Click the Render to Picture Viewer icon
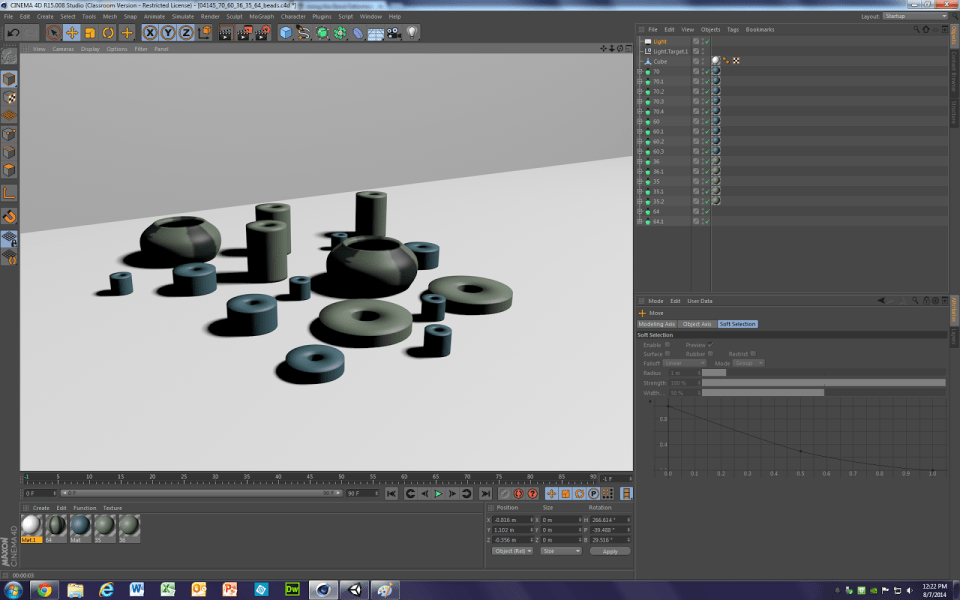This screenshot has height=600, width=960. 243,33
